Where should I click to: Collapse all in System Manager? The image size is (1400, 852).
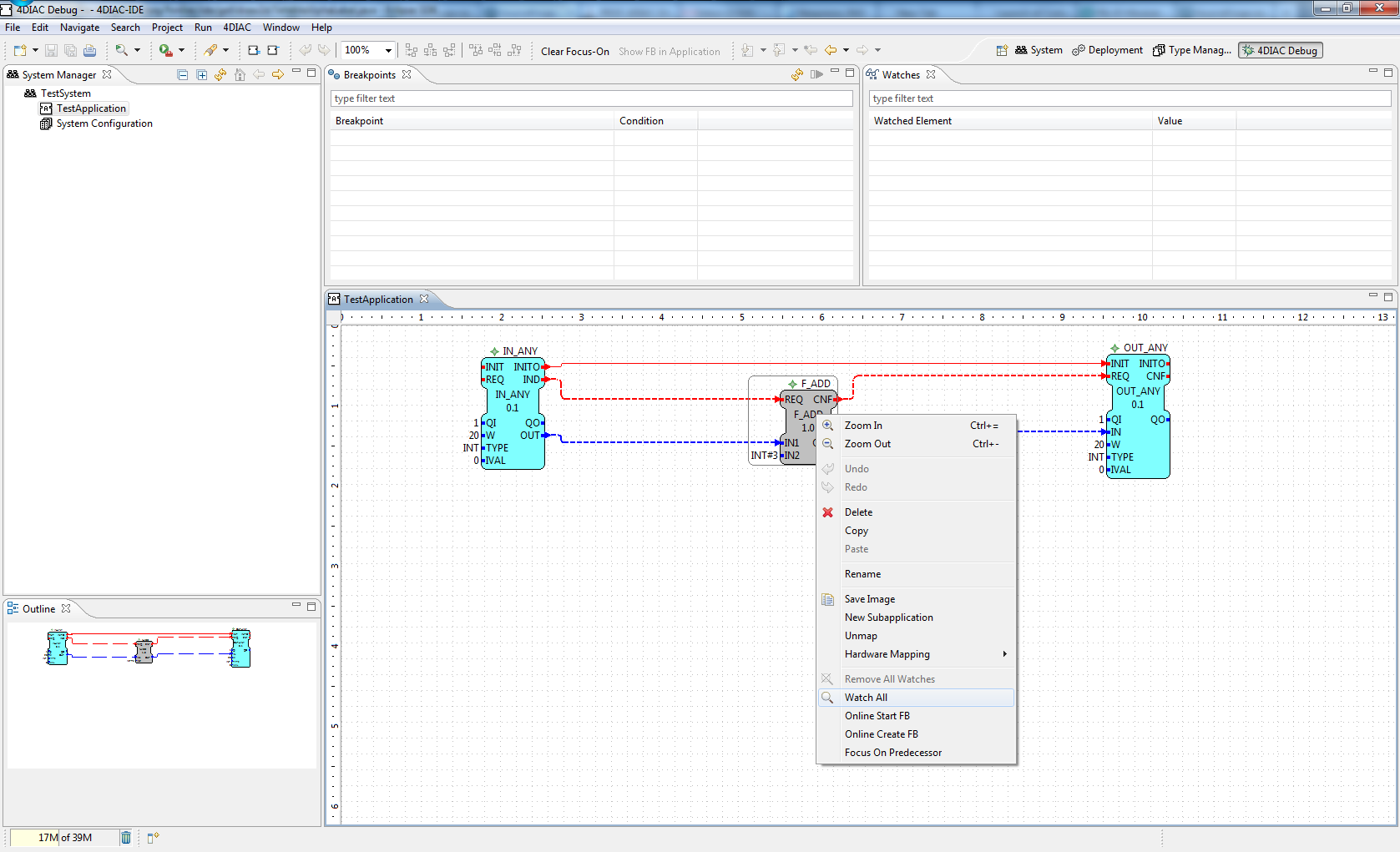183,75
